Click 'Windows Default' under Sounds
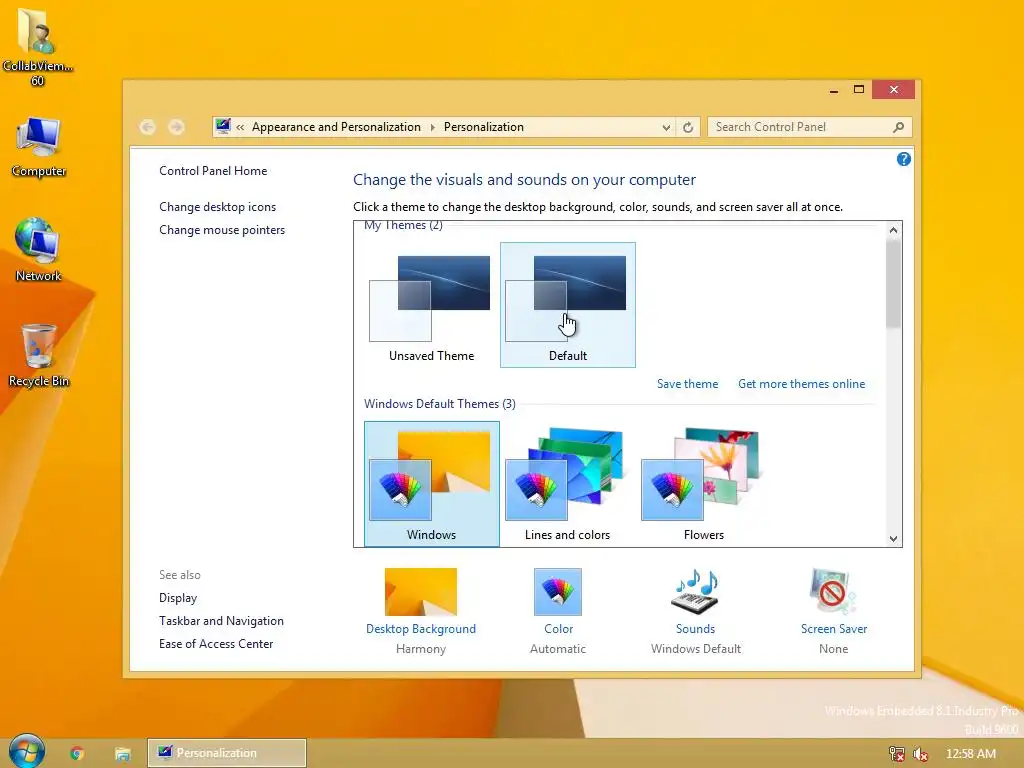Image resolution: width=1024 pixels, height=768 pixels. (x=696, y=649)
